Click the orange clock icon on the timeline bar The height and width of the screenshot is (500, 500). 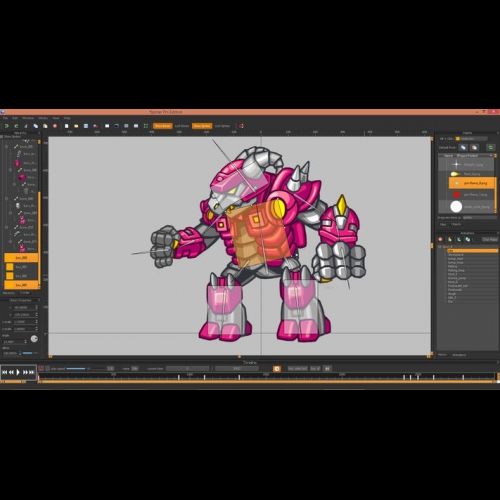click(277, 369)
